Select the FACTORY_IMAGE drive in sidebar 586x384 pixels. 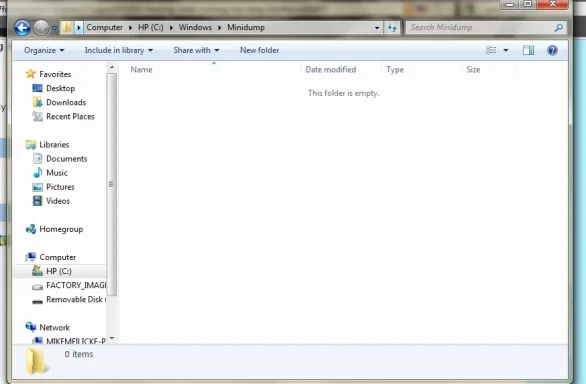pos(76,285)
